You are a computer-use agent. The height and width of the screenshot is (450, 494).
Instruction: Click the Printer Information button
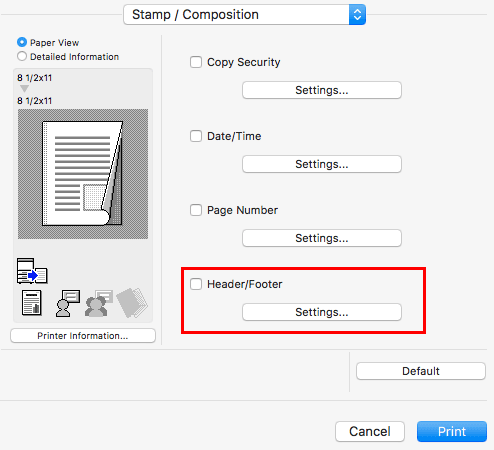click(x=83, y=336)
